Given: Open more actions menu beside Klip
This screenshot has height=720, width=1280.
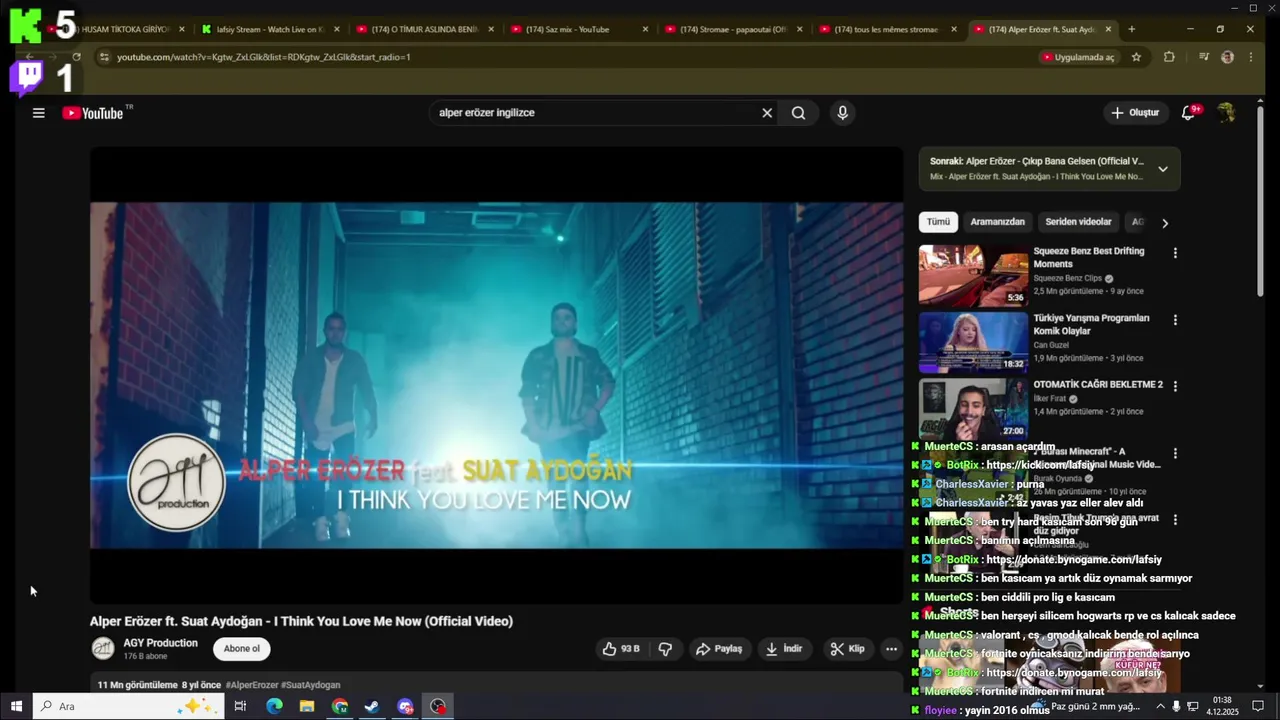Looking at the screenshot, I should point(891,649).
